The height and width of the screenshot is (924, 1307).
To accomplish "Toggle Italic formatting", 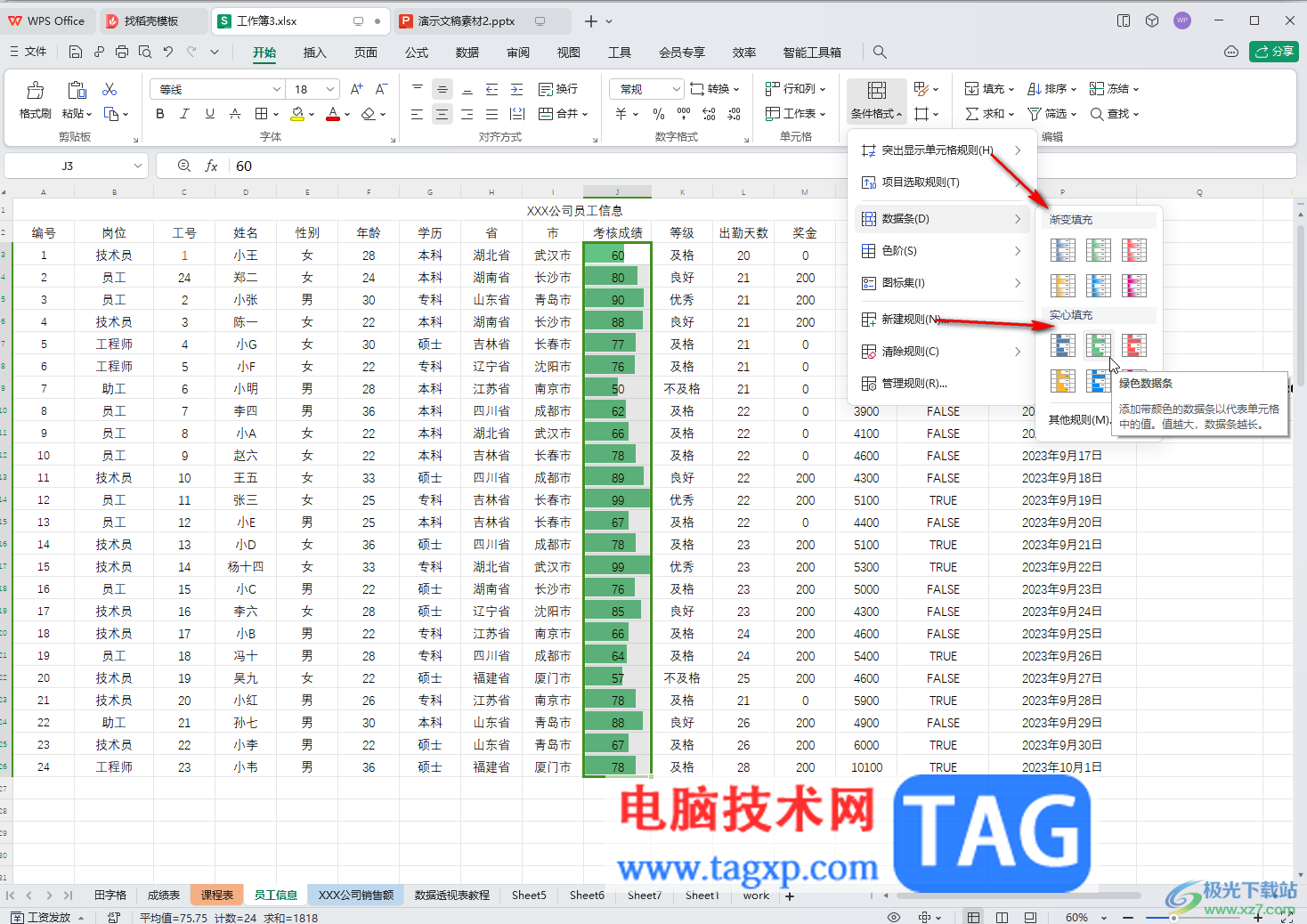I will point(185,114).
